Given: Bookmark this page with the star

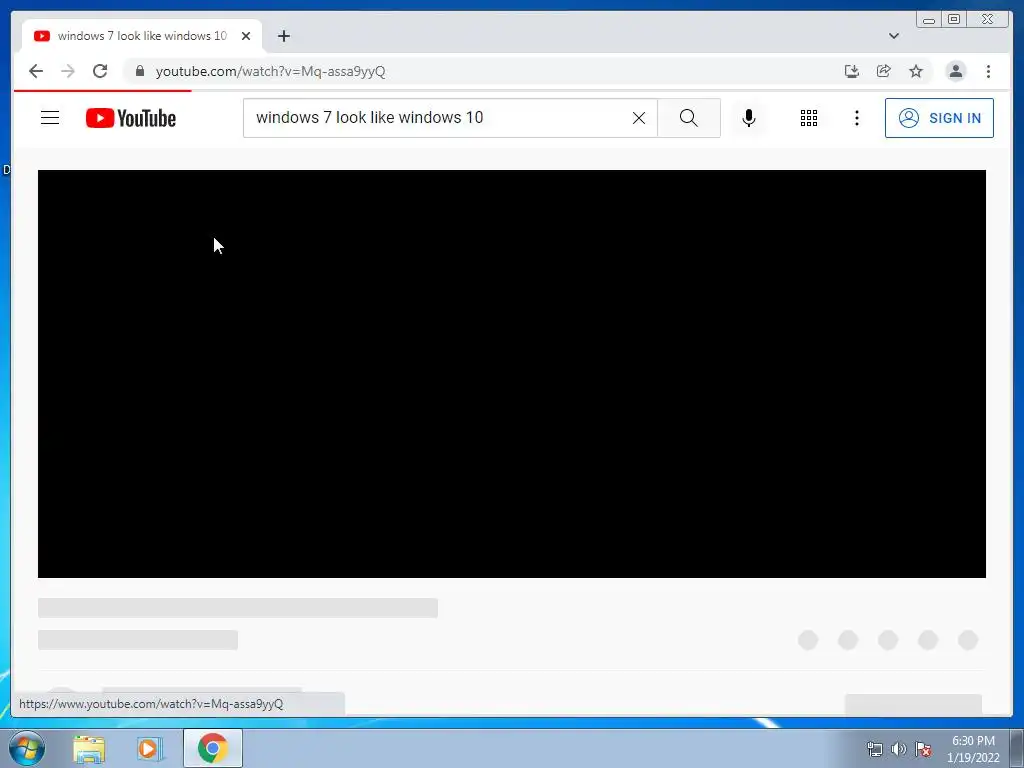Looking at the screenshot, I should coord(916,71).
